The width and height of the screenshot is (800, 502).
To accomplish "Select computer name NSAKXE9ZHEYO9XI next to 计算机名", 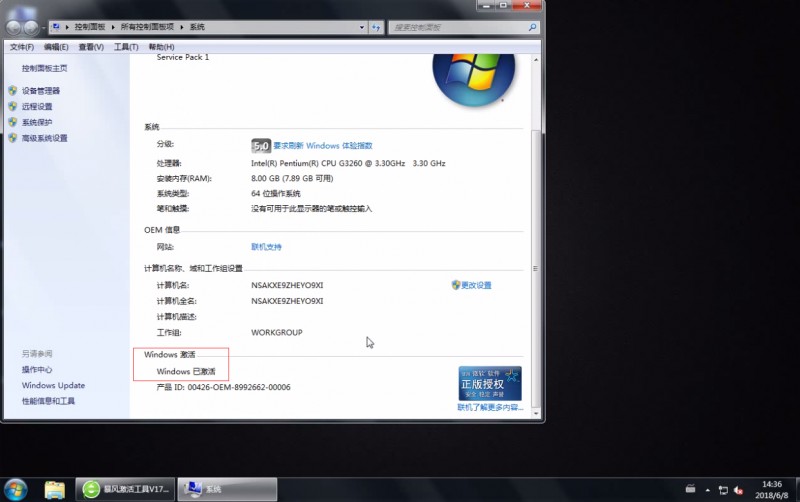I will pos(287,285).
